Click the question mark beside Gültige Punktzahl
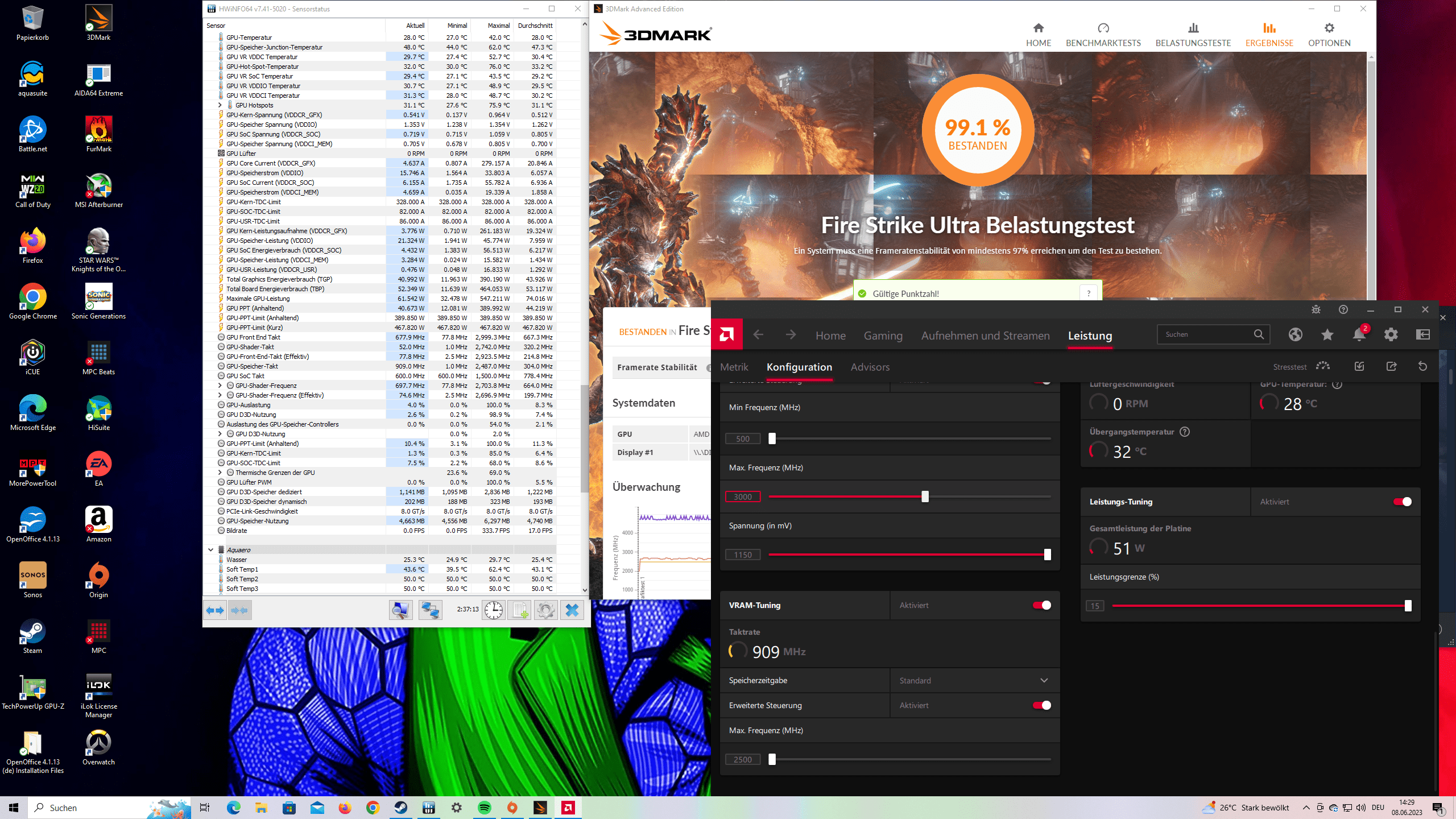 point(1089,293)
